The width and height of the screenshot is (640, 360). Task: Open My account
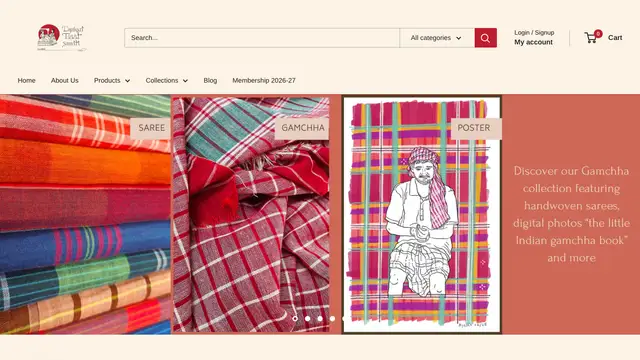(x=533, y=42)
